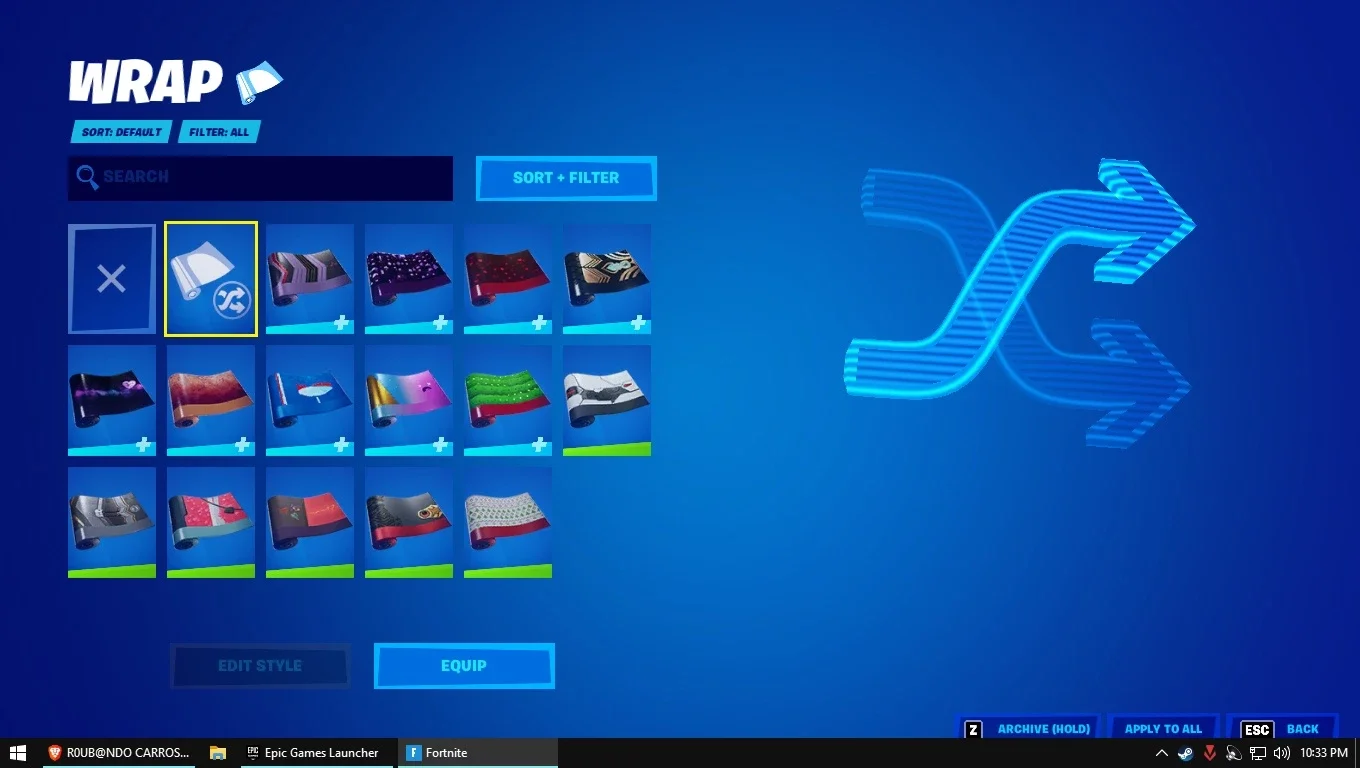1360x768 pixels.
Task: Choose the green wavy wrap with red edge
Action: (x=508, y=401)
